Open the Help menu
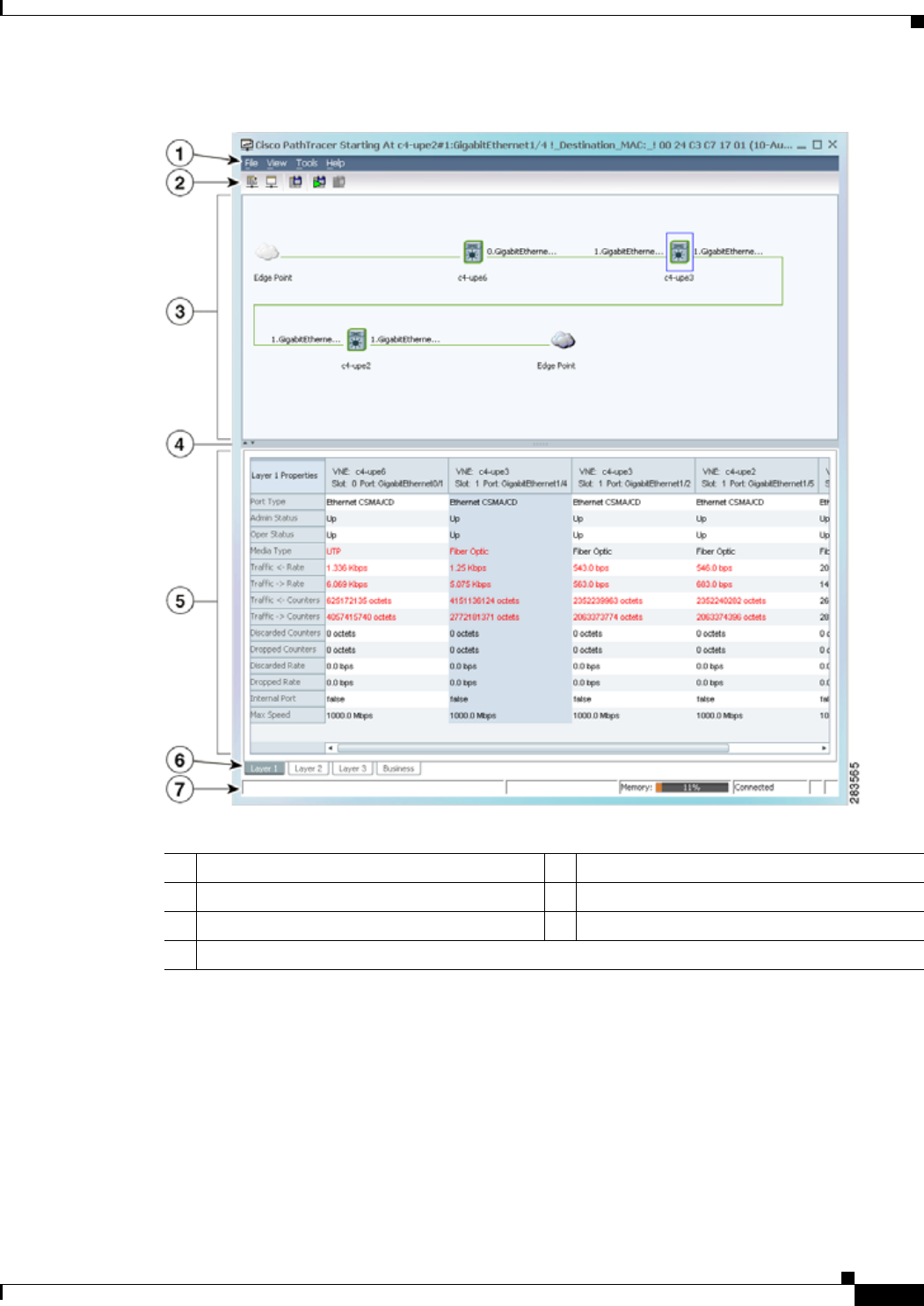This screenshot has width=924, height=1306. [x=336, y=163]
